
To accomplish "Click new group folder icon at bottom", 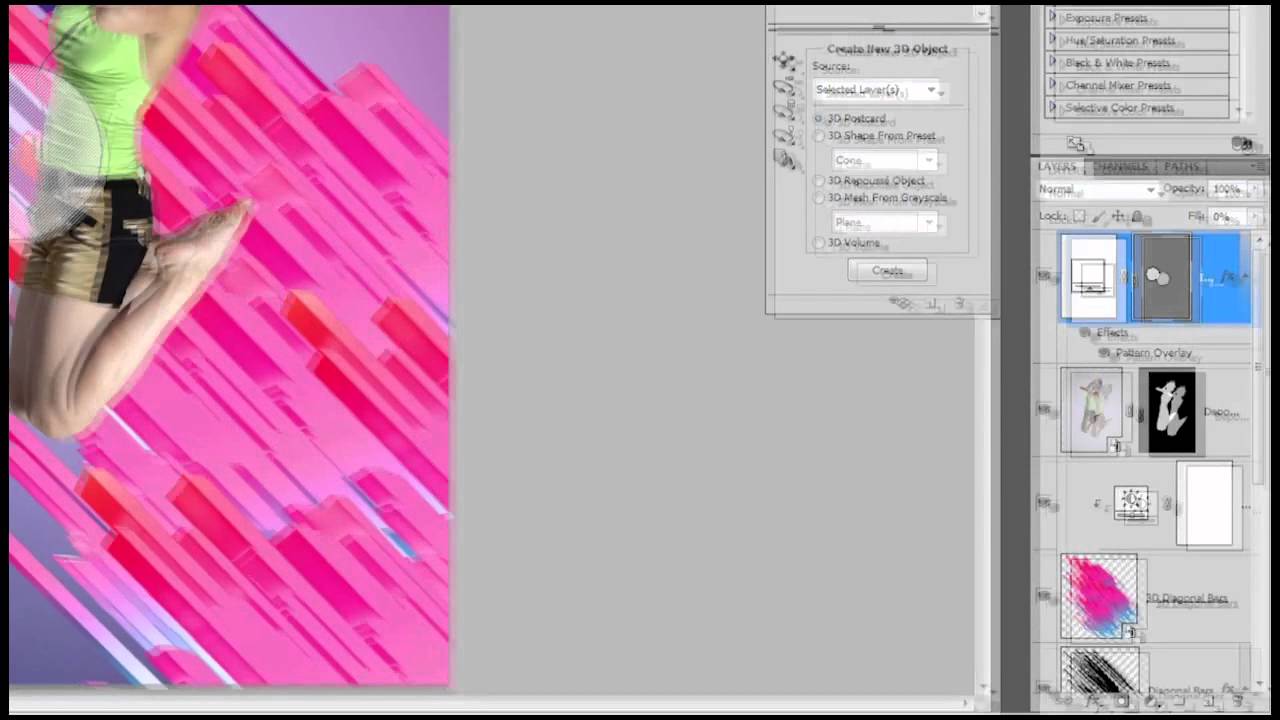I will point(1180,703).
